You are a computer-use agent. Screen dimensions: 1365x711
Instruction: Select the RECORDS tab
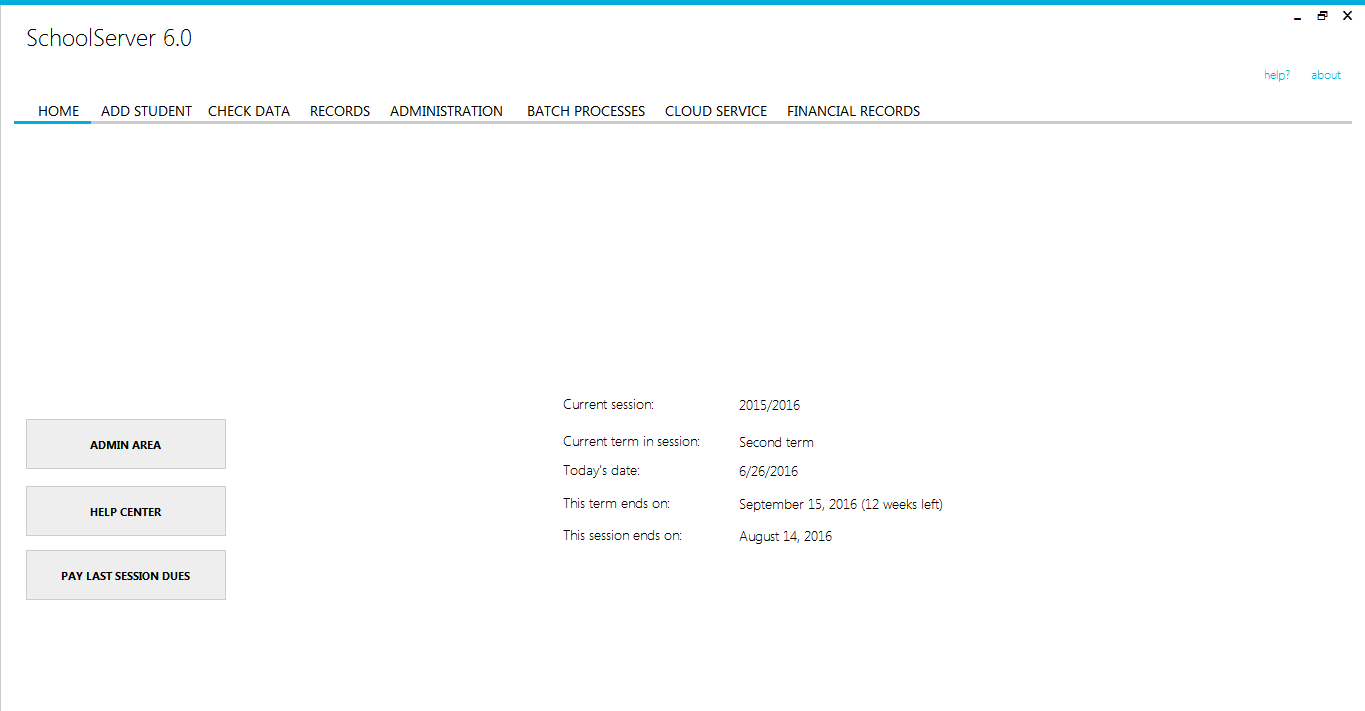[x=339, y=111]
